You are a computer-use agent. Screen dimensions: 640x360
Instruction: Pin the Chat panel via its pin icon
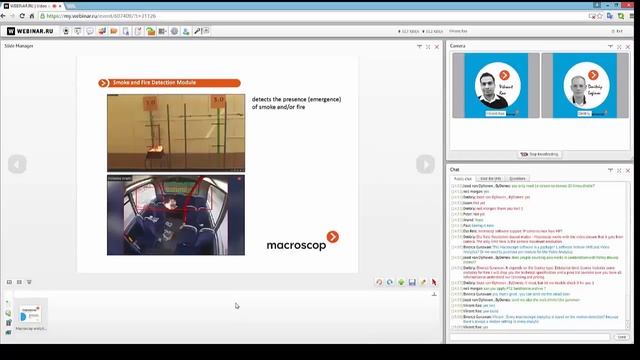point(610,170)
